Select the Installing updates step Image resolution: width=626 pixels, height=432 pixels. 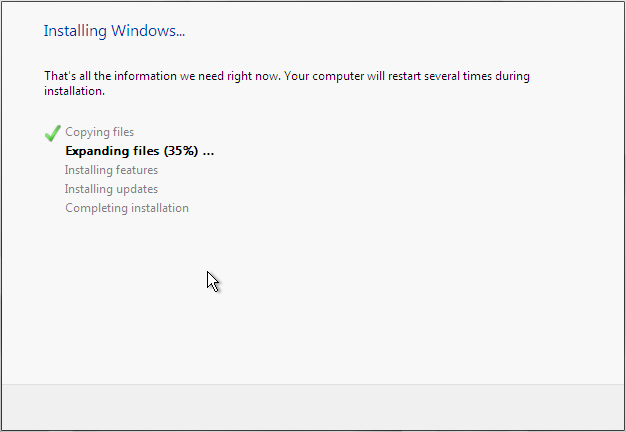[x=111, y=189]
